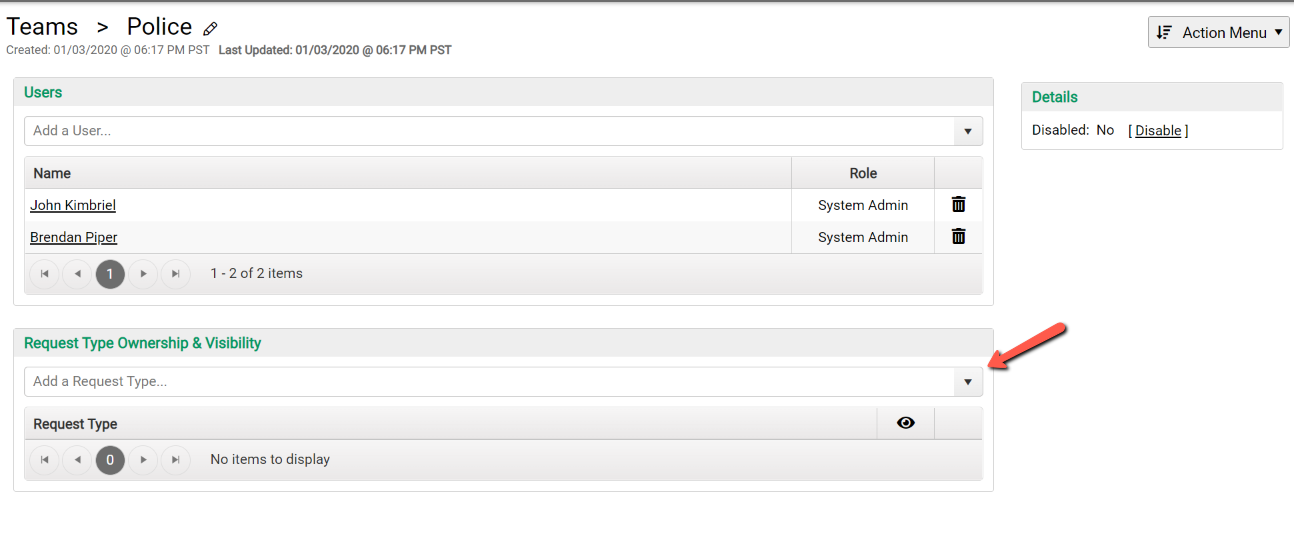Open the Add a User dropdown arrow
Image resolution: width=1294 pixels, height=536 pixels.
(x=967, y=131)
